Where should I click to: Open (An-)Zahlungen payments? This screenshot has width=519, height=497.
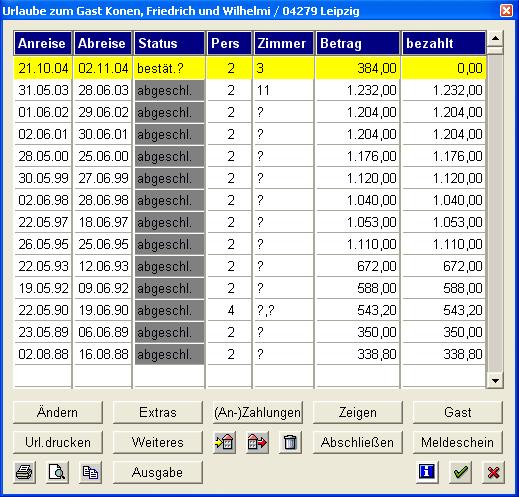coord(258,412)
